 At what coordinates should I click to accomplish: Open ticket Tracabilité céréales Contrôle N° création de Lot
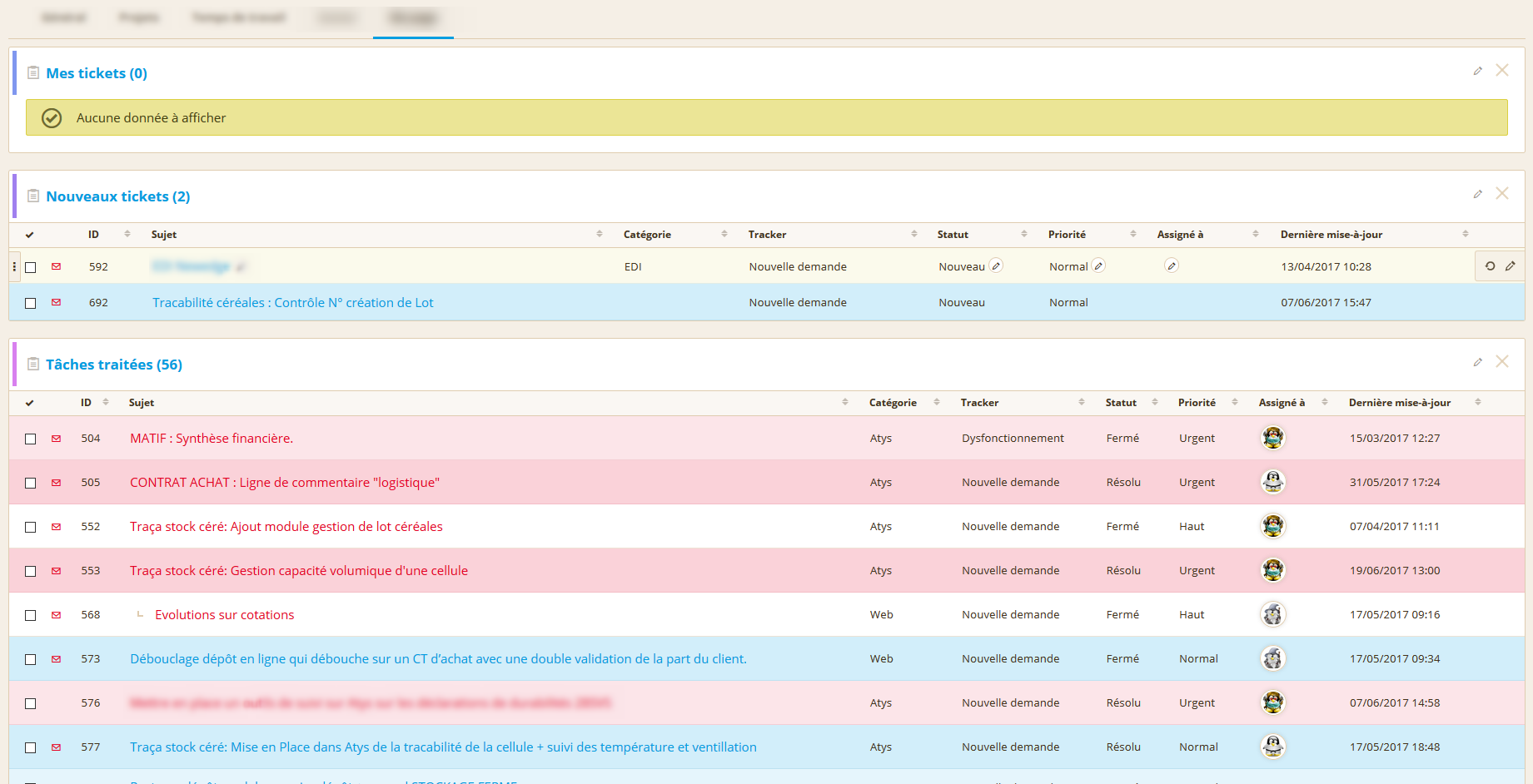(x=292, y=302)
